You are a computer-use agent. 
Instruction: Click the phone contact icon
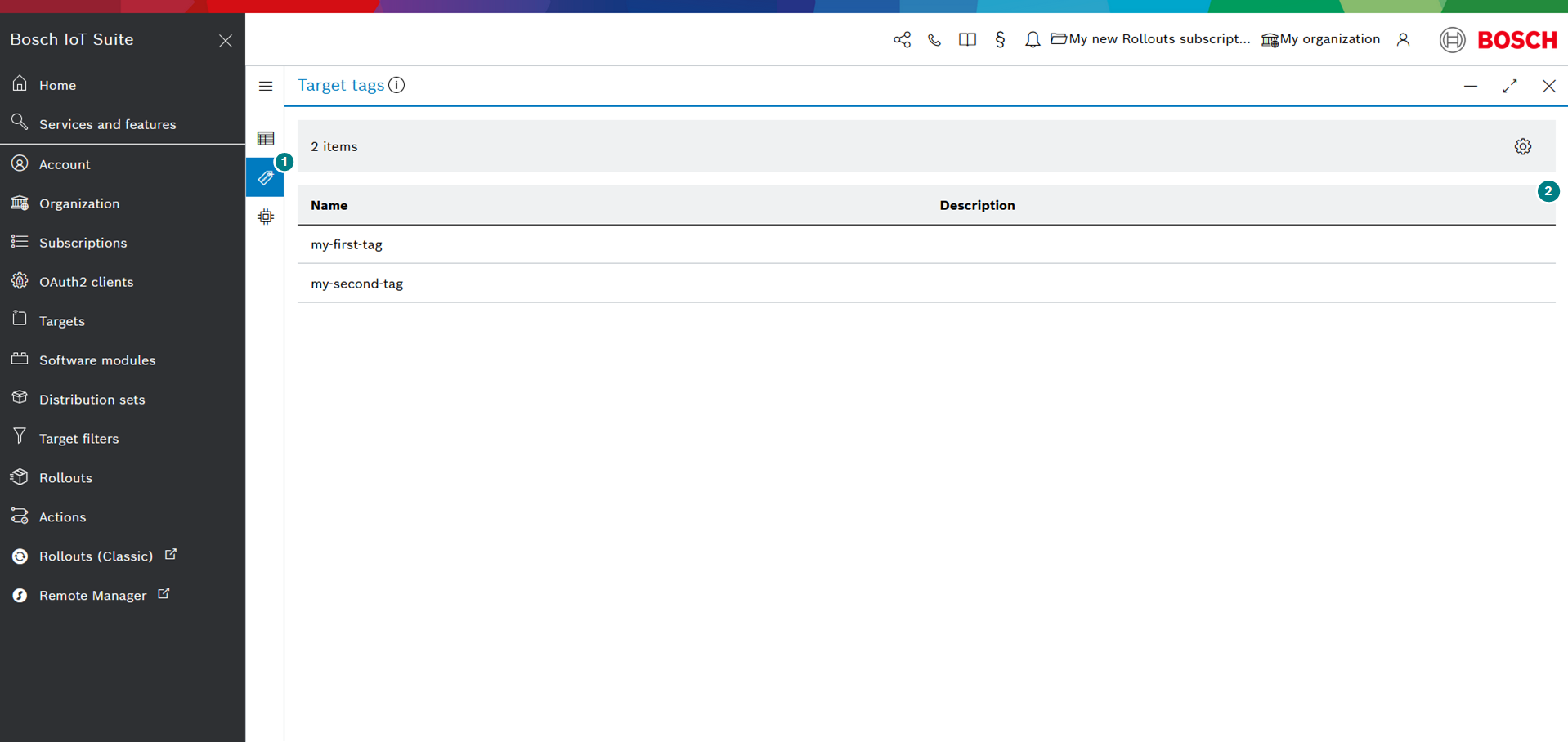tap(934, 40)
